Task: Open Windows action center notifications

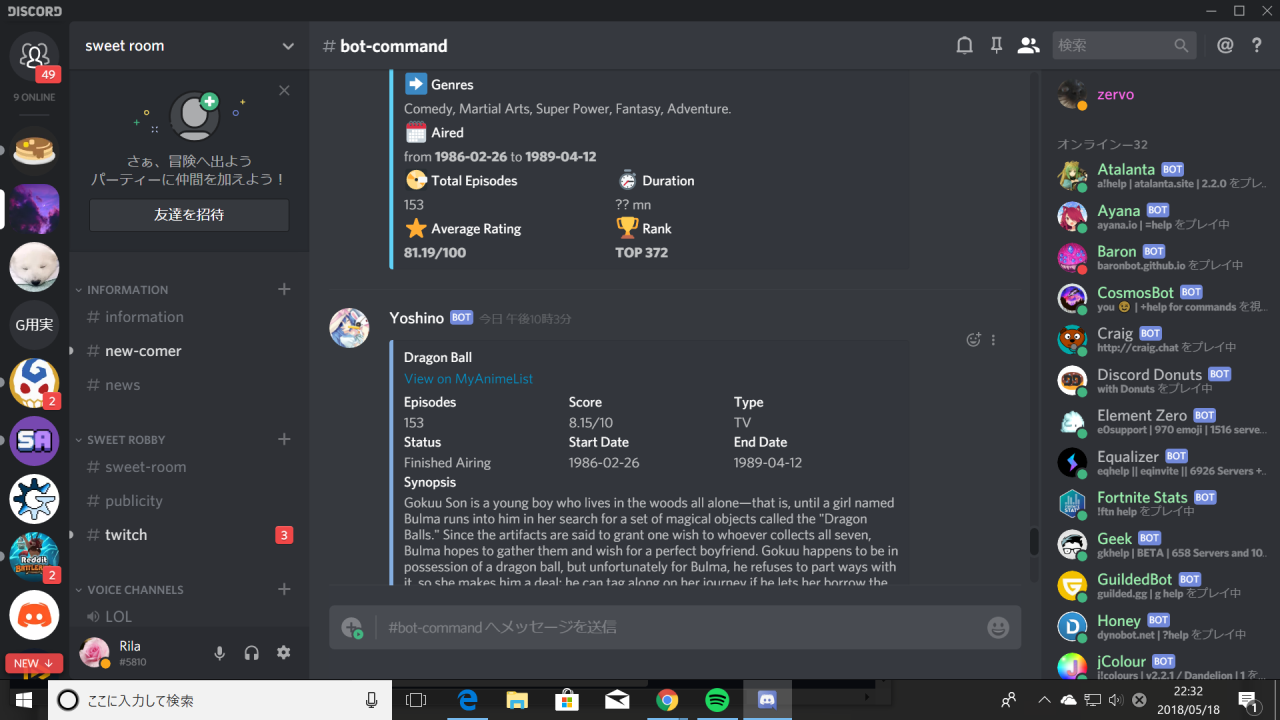Action: click(x=1249, y=700)
